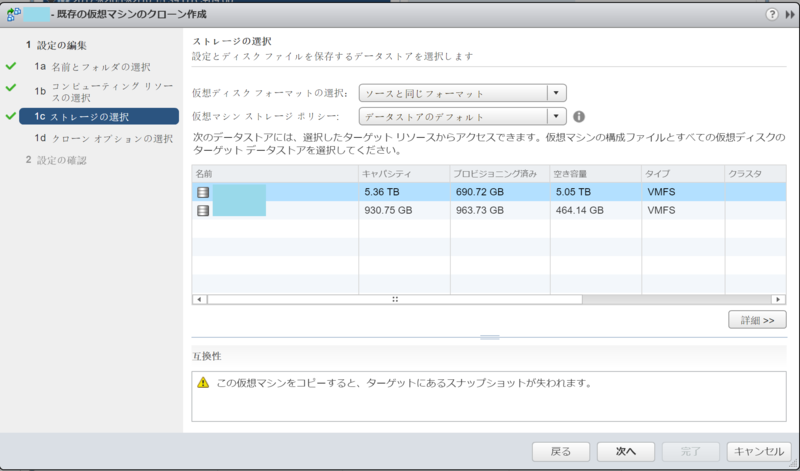Click the 次へ button

(x=626, y=452)
